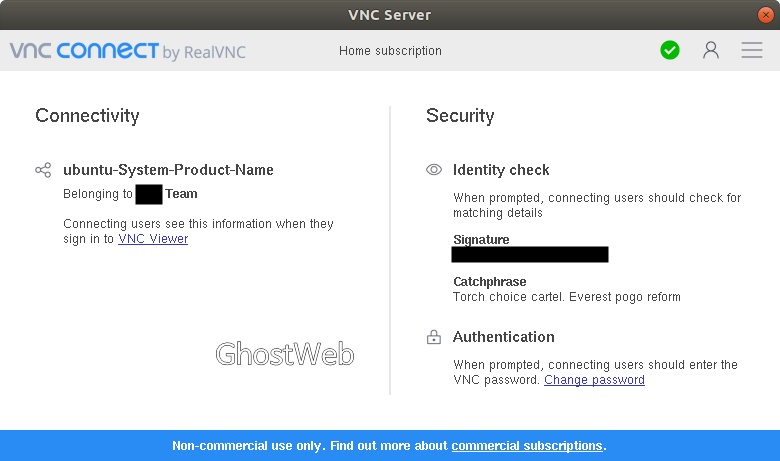Click the padlock icon beside Authentication
The image size is (780, 461).
(x=434, y=337)
